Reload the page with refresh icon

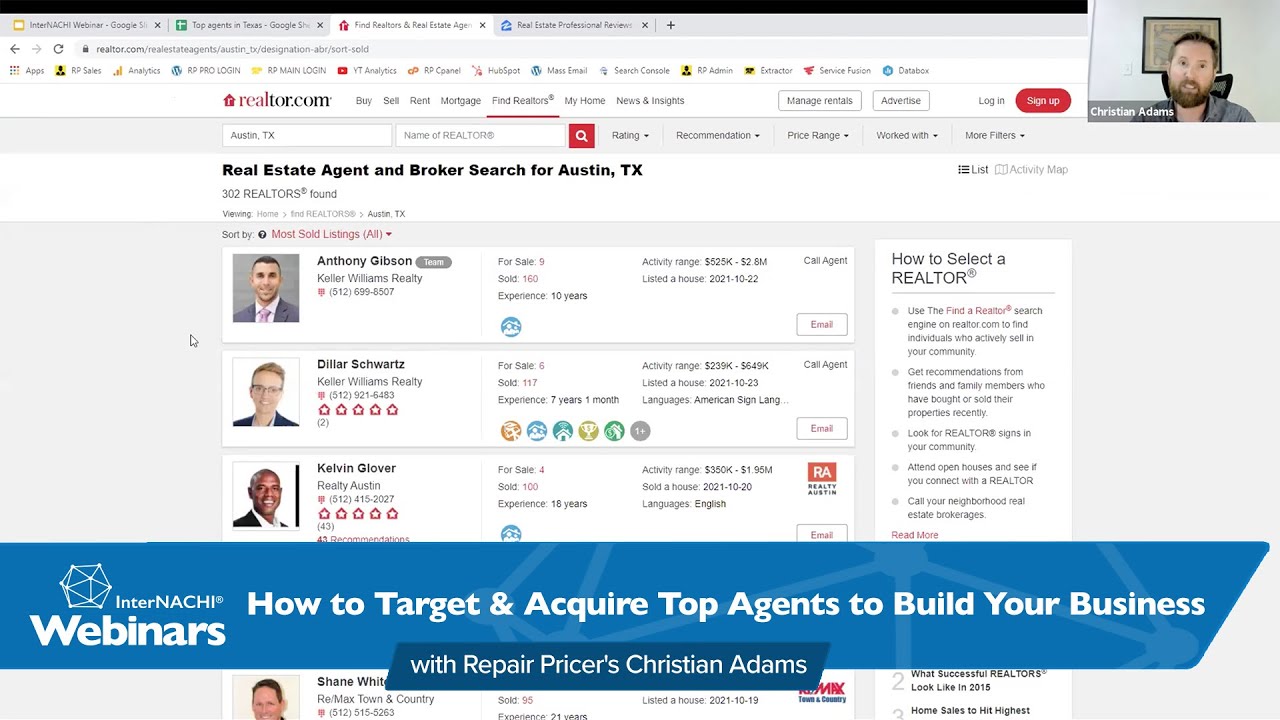[58, 48]
